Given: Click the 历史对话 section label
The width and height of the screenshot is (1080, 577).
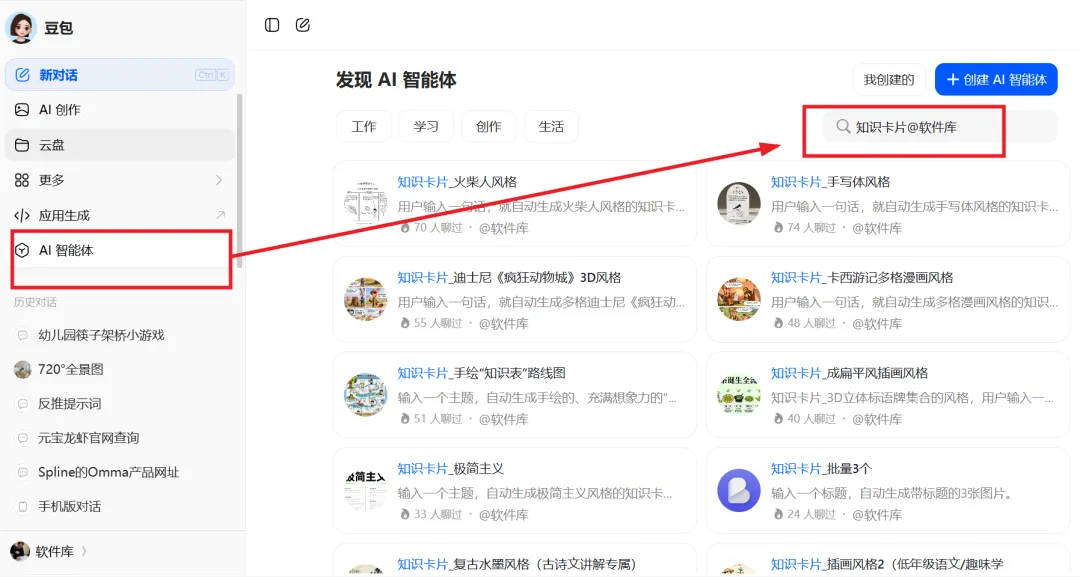Looking at the screenshot, I should (35, 302).
